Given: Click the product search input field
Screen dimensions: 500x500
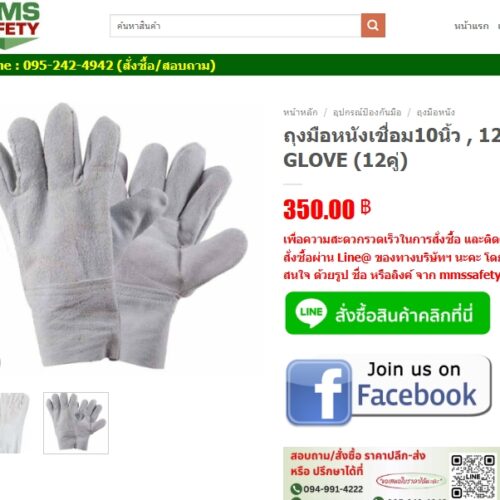Looking at the screenshot, I should click(x=235, y=26).
